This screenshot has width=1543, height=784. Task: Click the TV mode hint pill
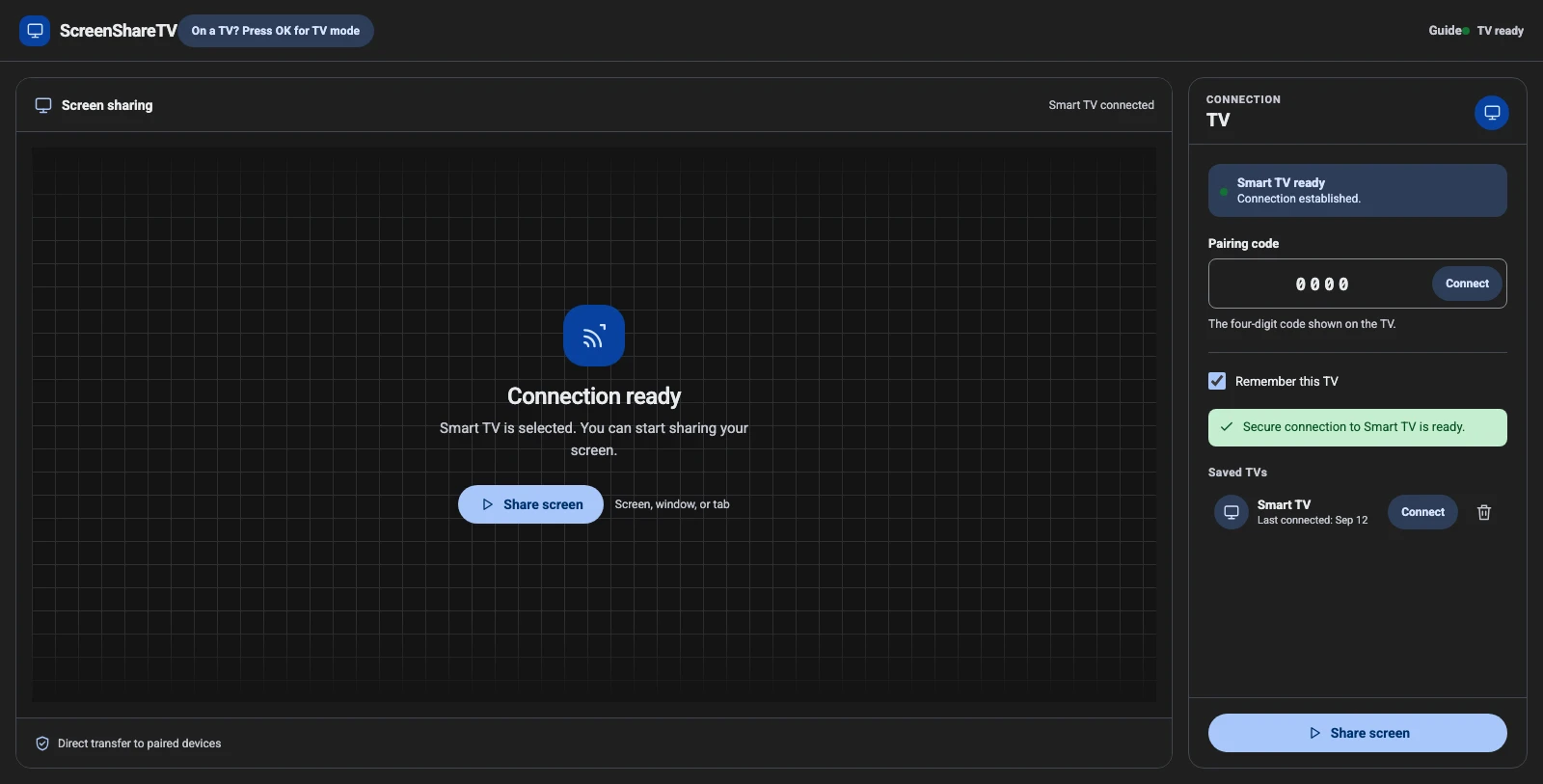(276, 31)
